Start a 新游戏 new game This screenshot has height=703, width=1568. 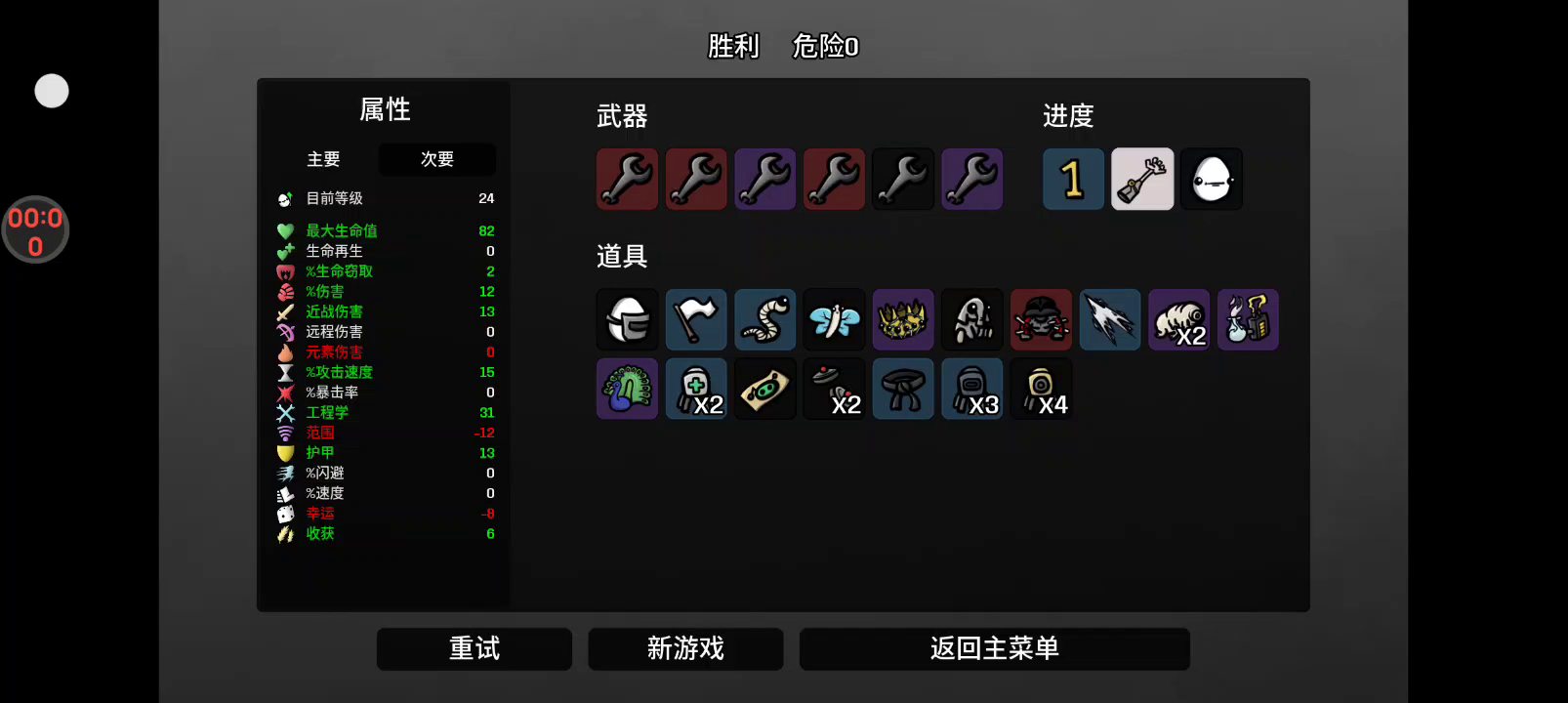click(x=685, y=648)
